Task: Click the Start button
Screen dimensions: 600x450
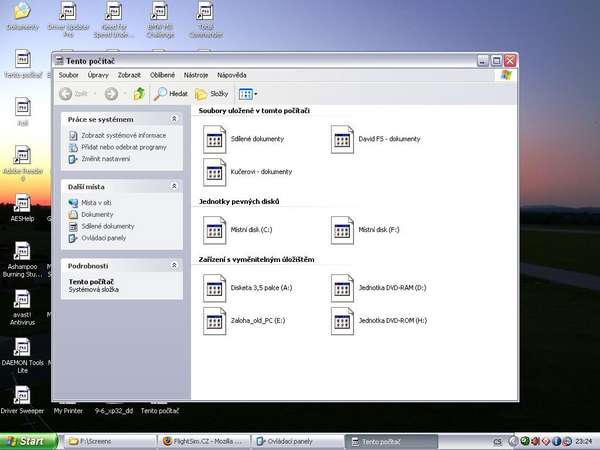Action: point(29,441)
